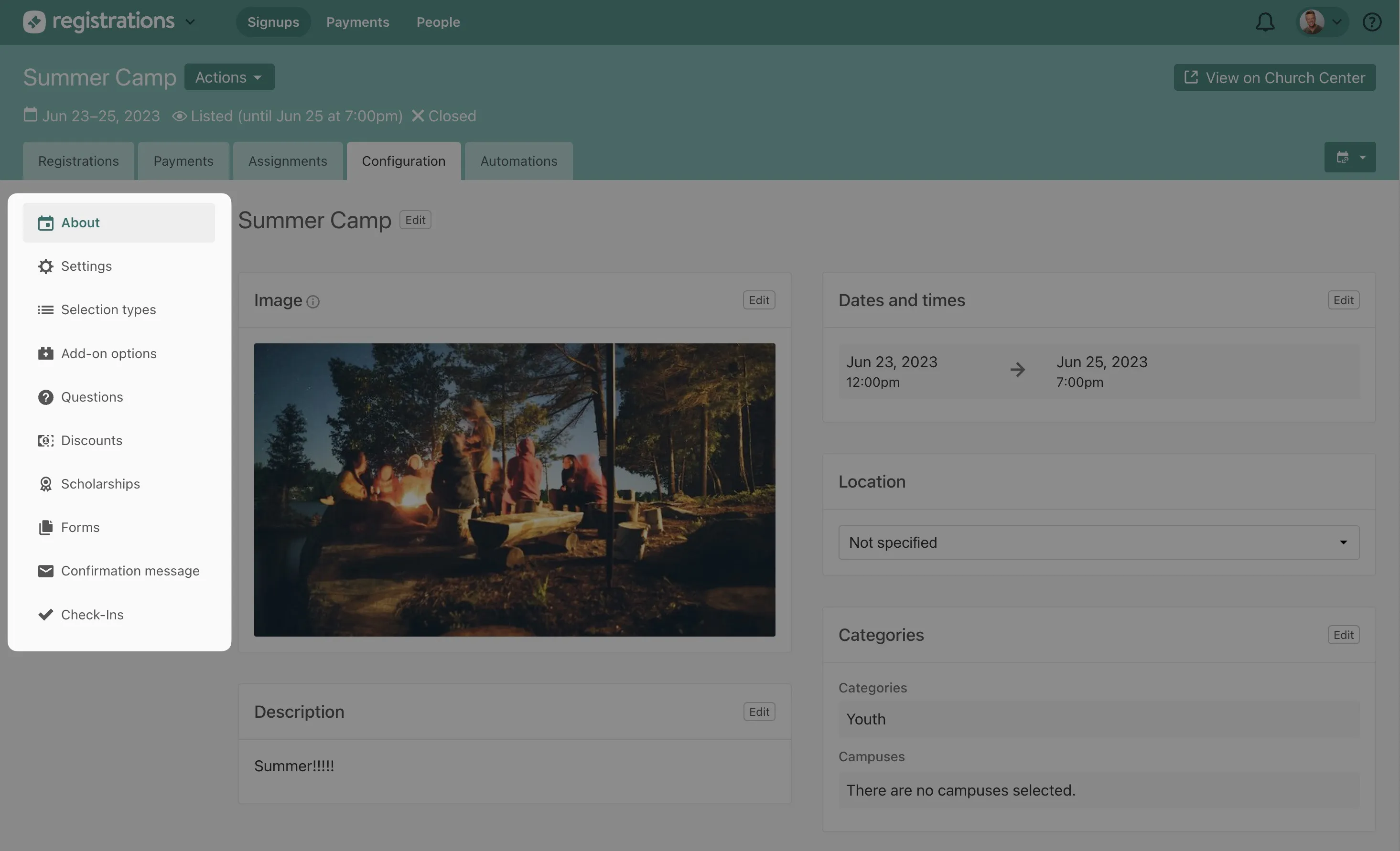This screenshot has height=851, width=1400.
Task: Open the Location Not specified dropdown
Action: tap(1098, 542)
